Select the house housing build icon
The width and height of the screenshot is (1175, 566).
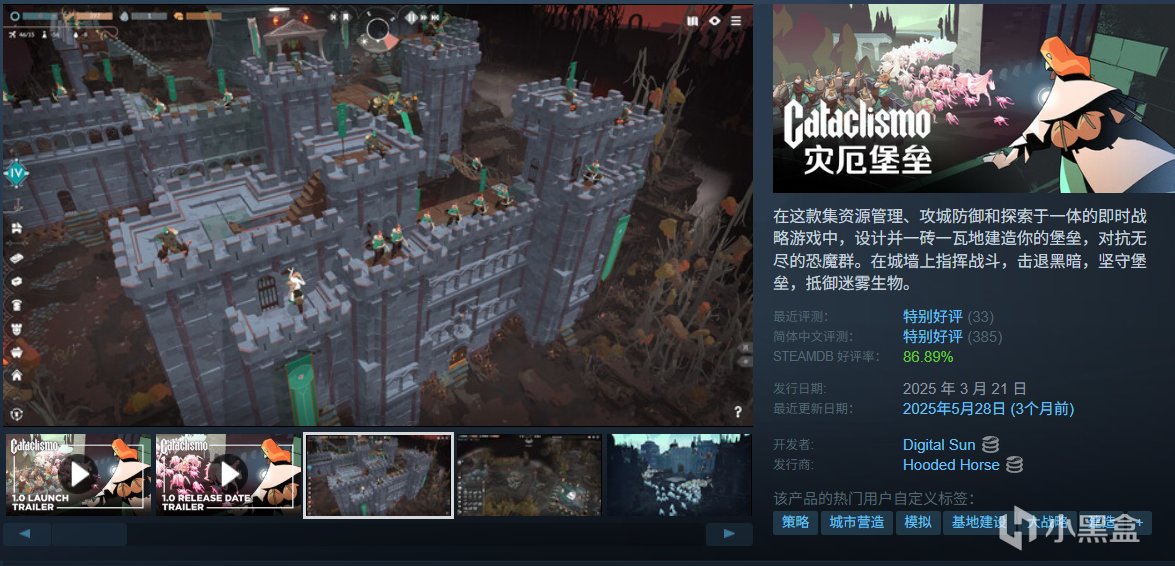[16, 376]
